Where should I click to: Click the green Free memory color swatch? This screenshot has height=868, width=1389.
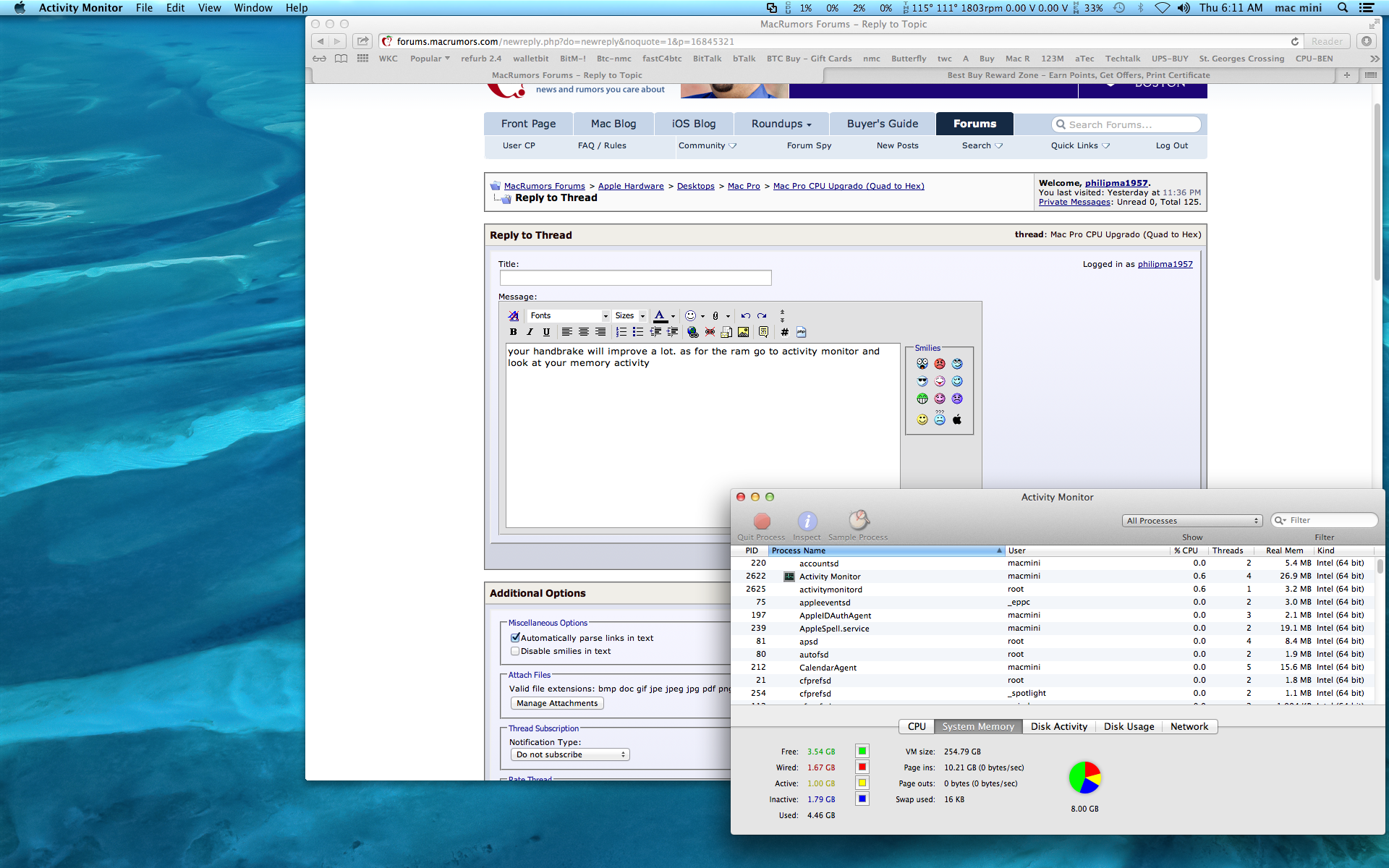pos(862,751)
